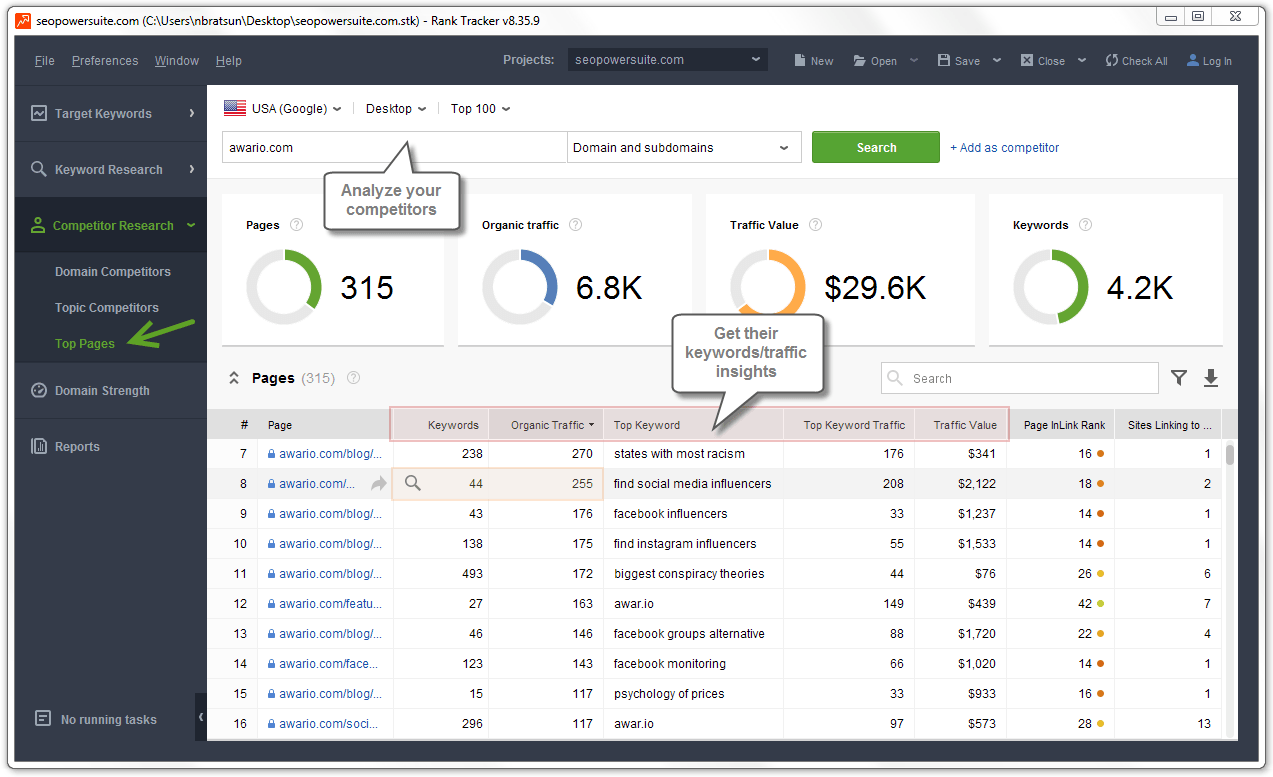This screenshot has width=1273, height=777.
Task: Select Top Pages in the sidebar
Action: (x=85, y=343)
